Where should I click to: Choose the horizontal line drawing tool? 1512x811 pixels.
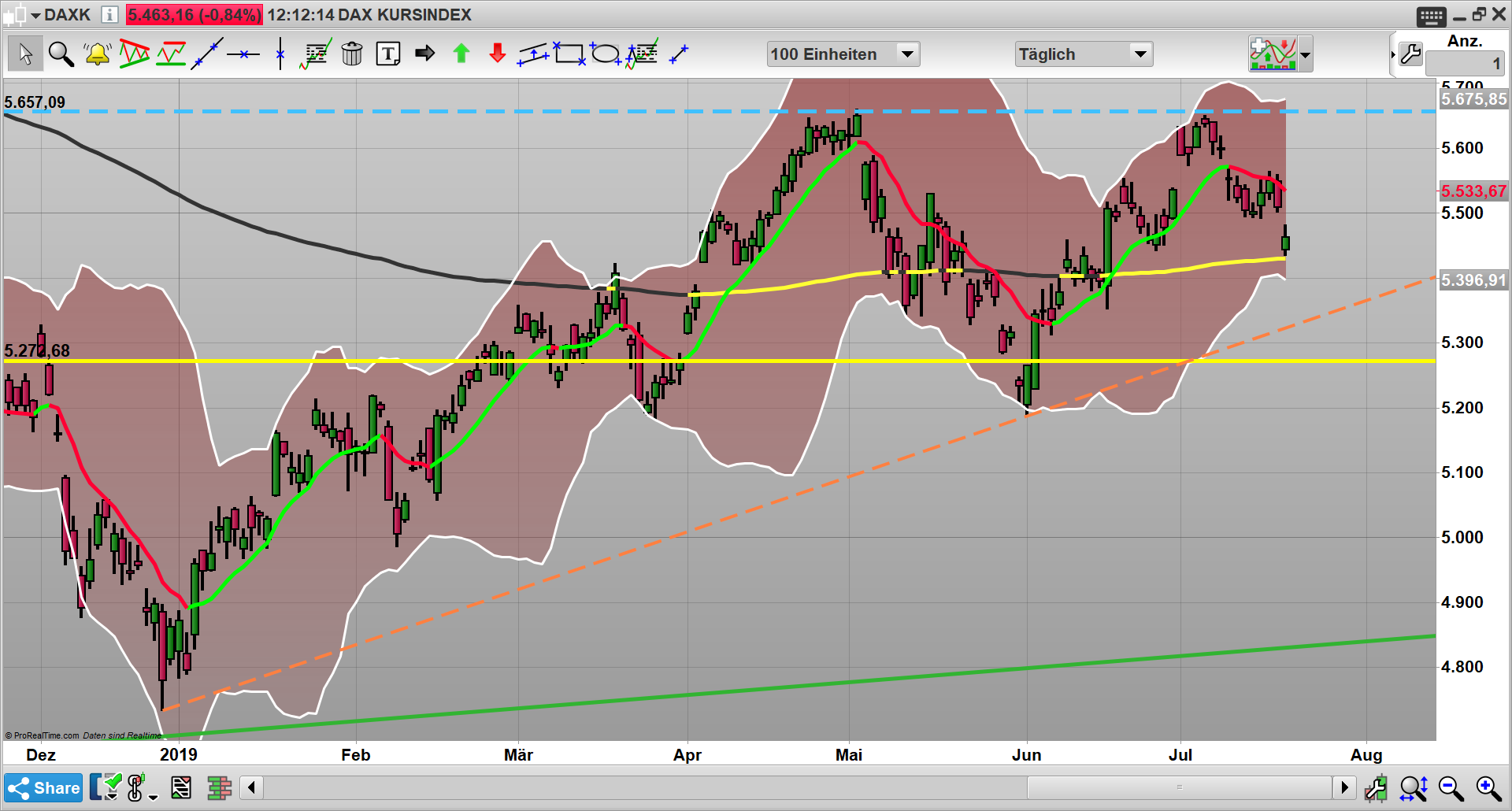[x=243, y=54]
